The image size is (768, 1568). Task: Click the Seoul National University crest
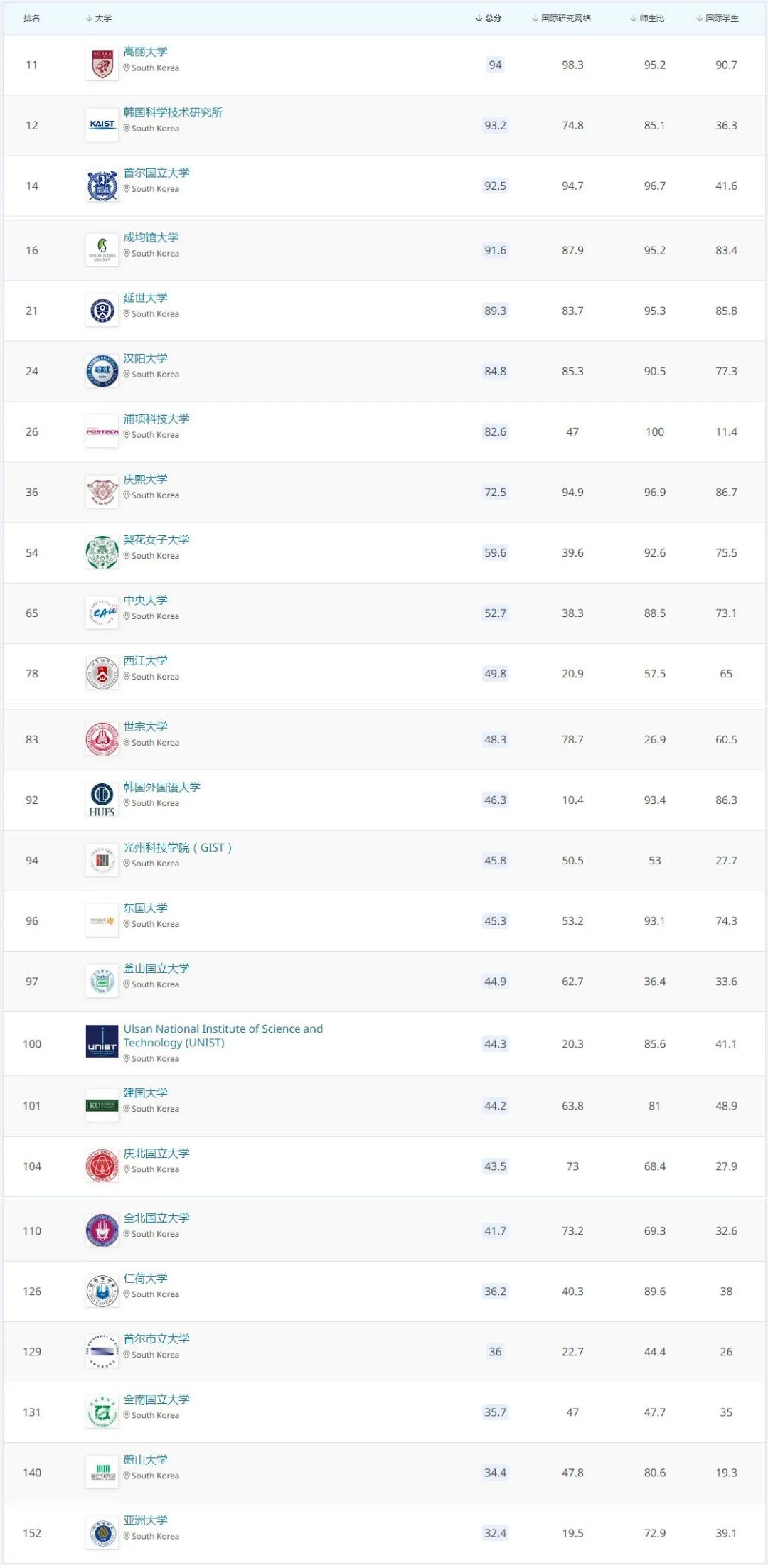[x=102, y=186]
